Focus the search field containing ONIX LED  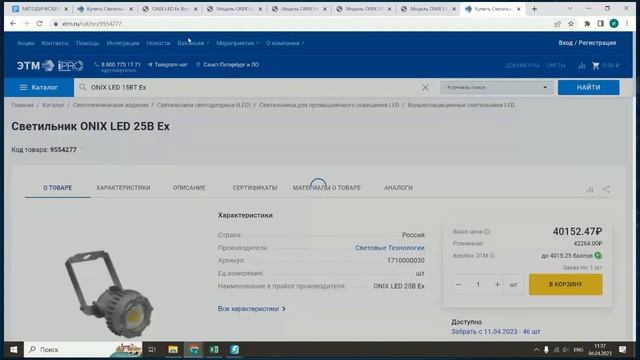[249, 87]
